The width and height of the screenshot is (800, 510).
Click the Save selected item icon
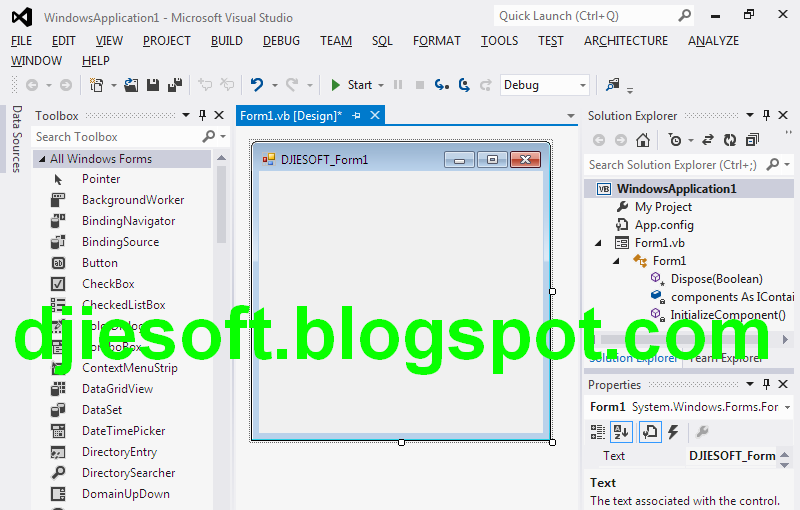(x=153, y=85)
